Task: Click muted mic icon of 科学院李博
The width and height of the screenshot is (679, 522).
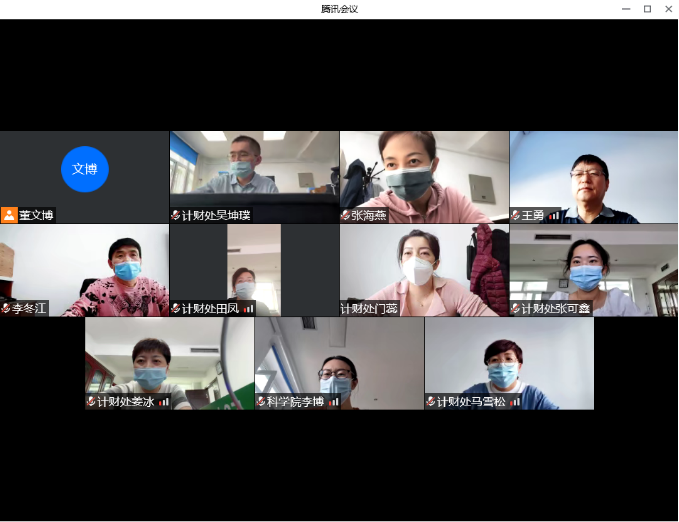Action: 260,402
